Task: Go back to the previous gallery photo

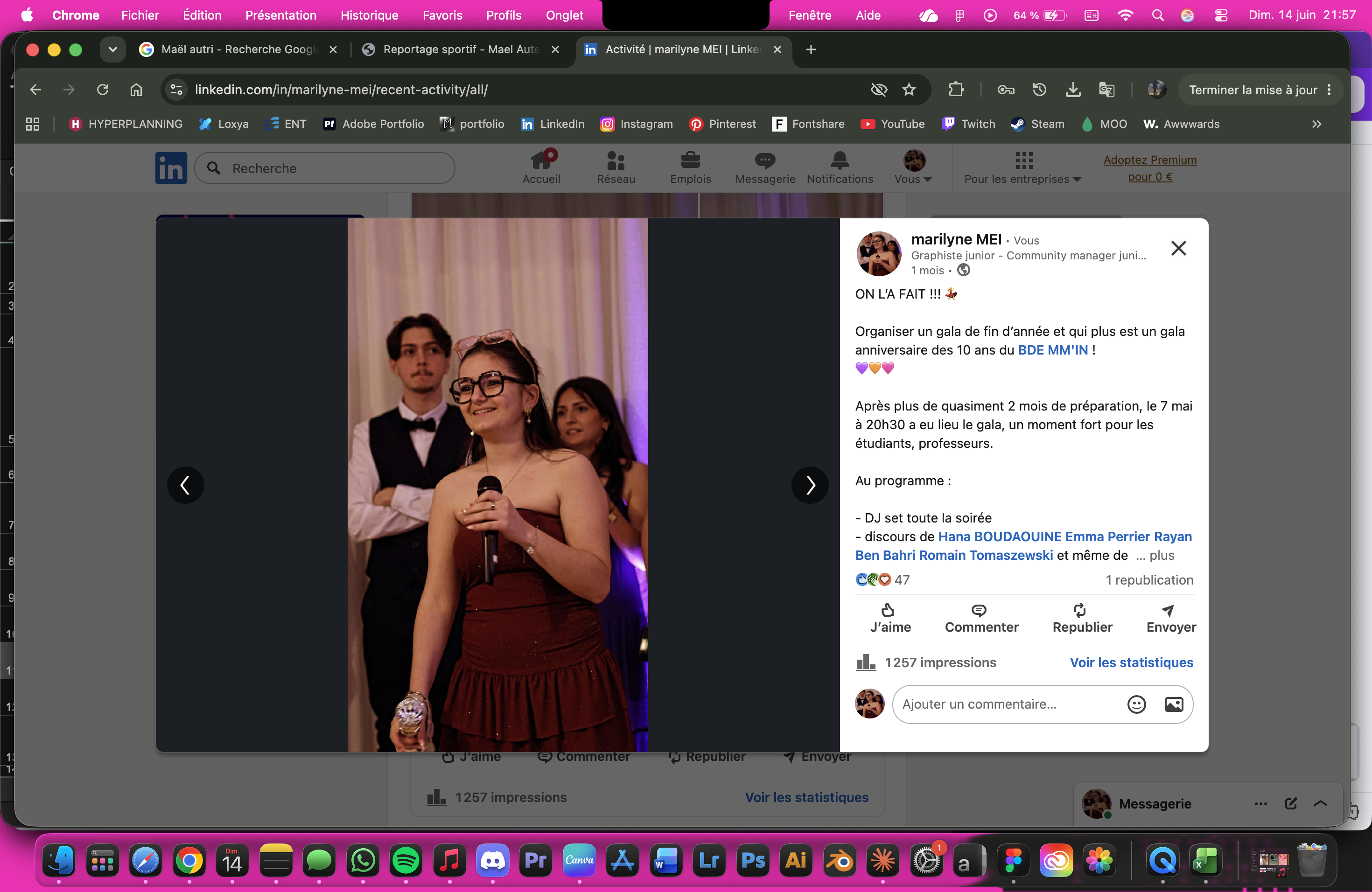Action: pos(186,485)
